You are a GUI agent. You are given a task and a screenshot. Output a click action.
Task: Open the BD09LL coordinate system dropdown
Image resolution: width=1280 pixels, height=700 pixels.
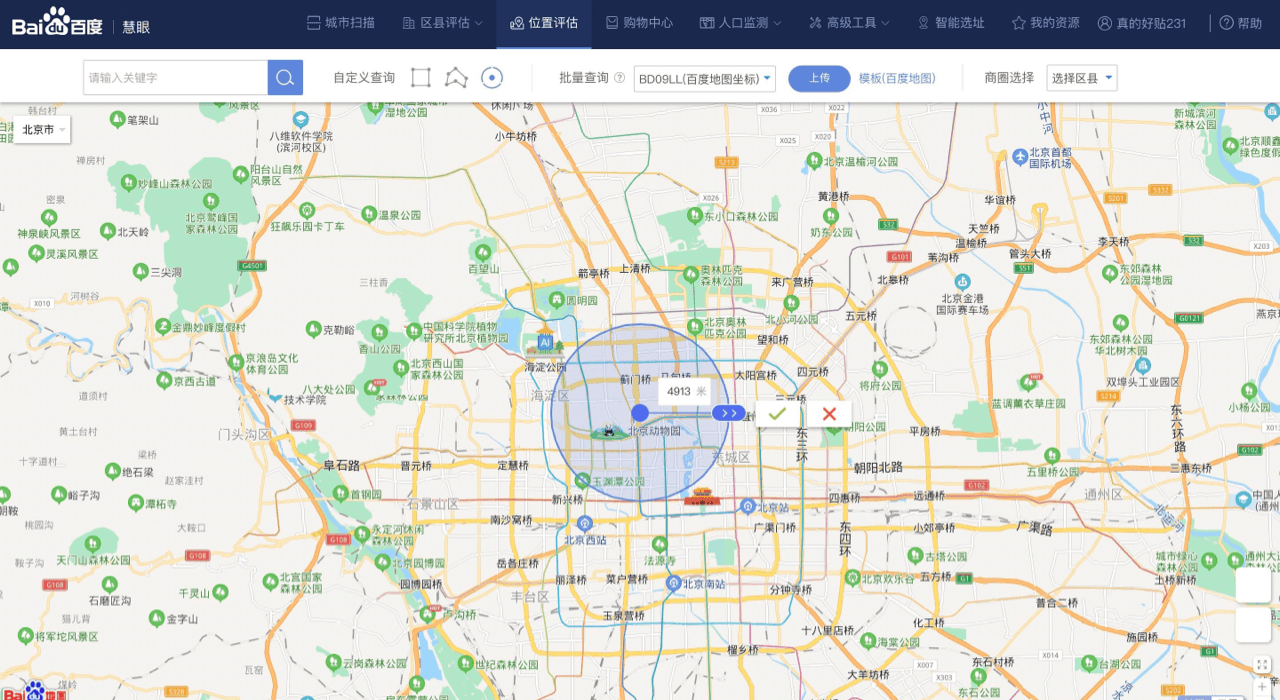point(705,79)
